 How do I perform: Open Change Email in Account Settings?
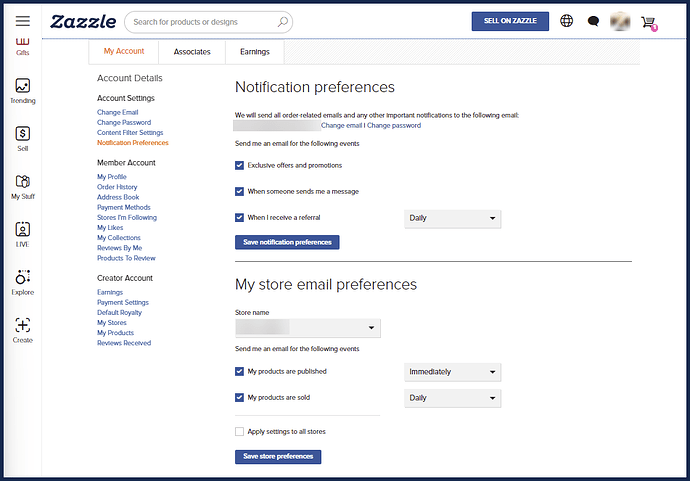[117, 112]
